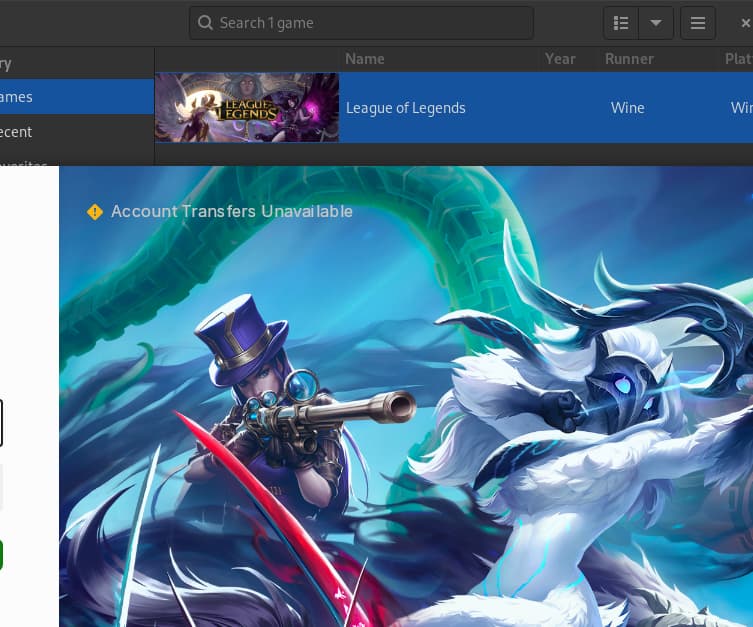Close the Lutris window
This screenshot has height=627, width=753.
point(745,23)
